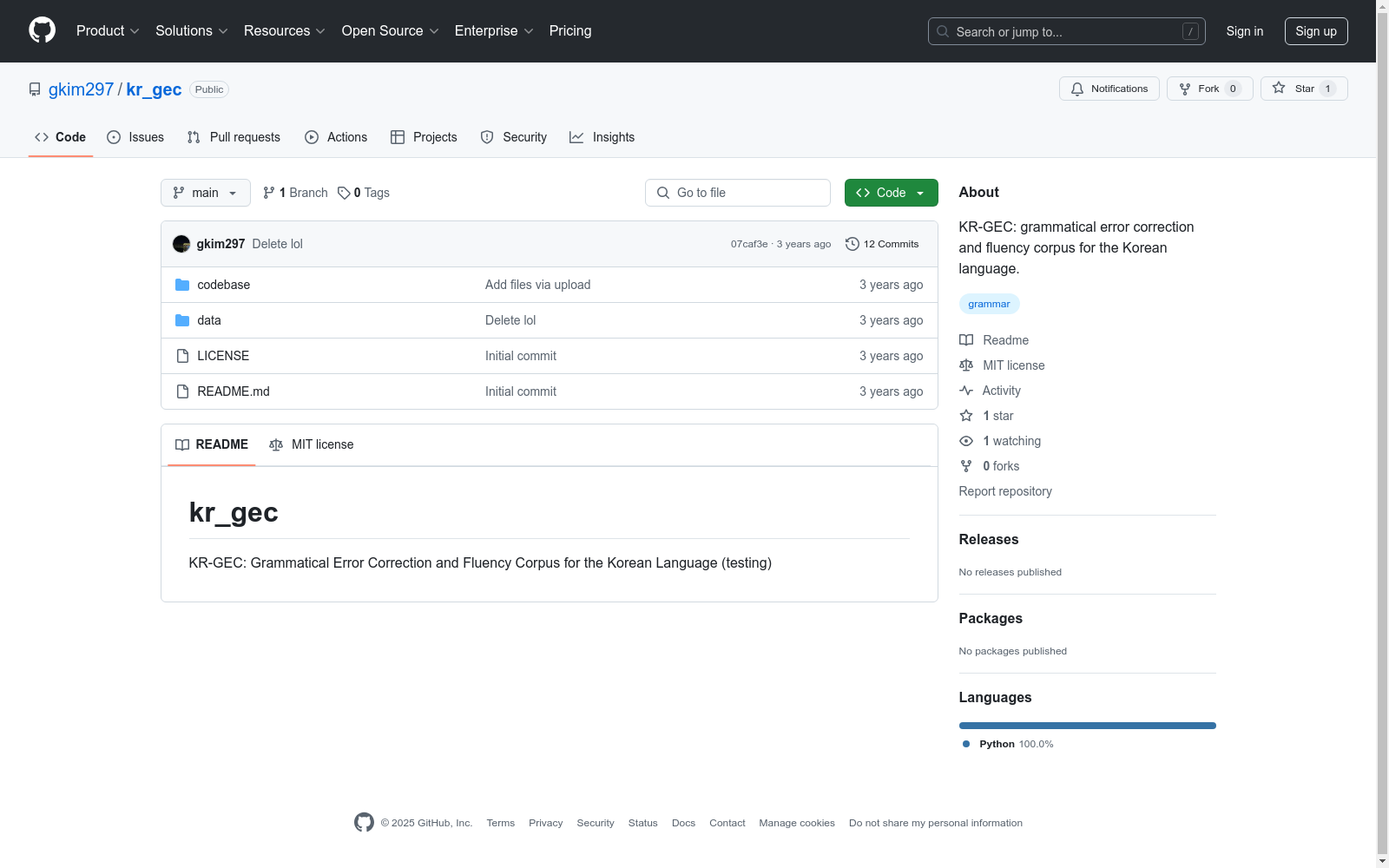Click the commit history clock icon
The image size is (1389, 868).
click(x=852, y=244)
